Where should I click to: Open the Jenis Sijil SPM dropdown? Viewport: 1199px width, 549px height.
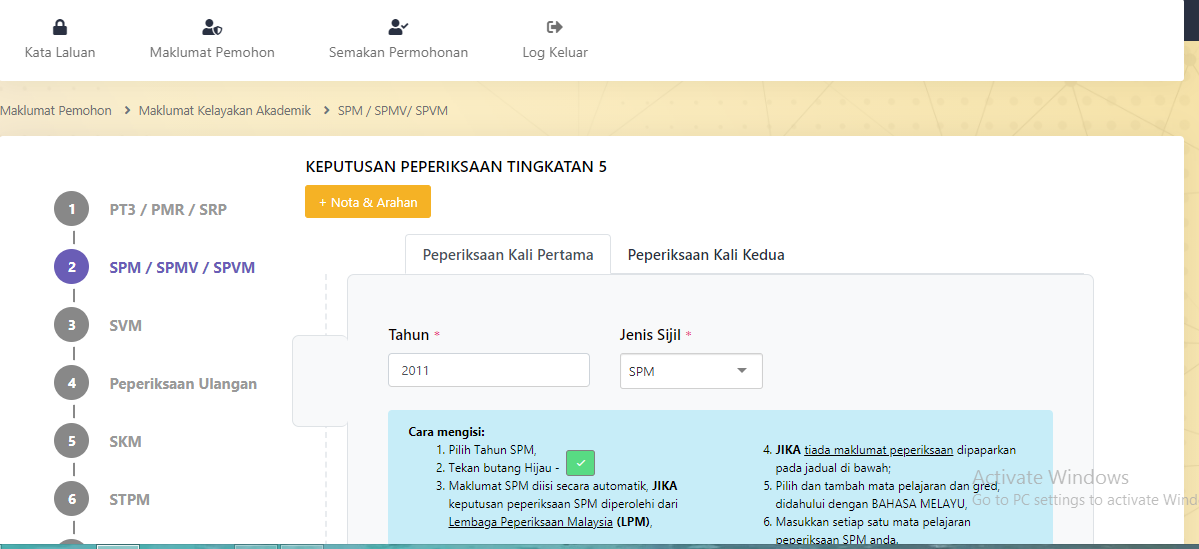(691, 371)
